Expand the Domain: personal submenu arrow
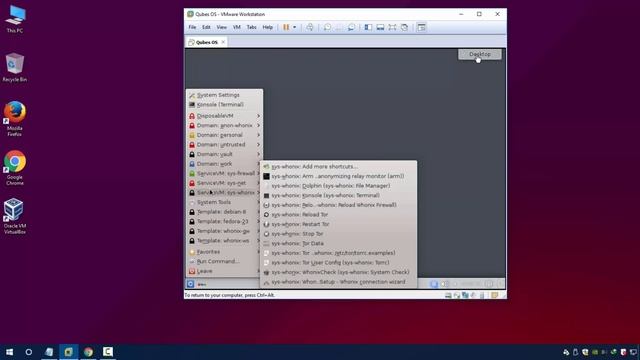Viewport: 640px width, 360px height. point(258,135)
